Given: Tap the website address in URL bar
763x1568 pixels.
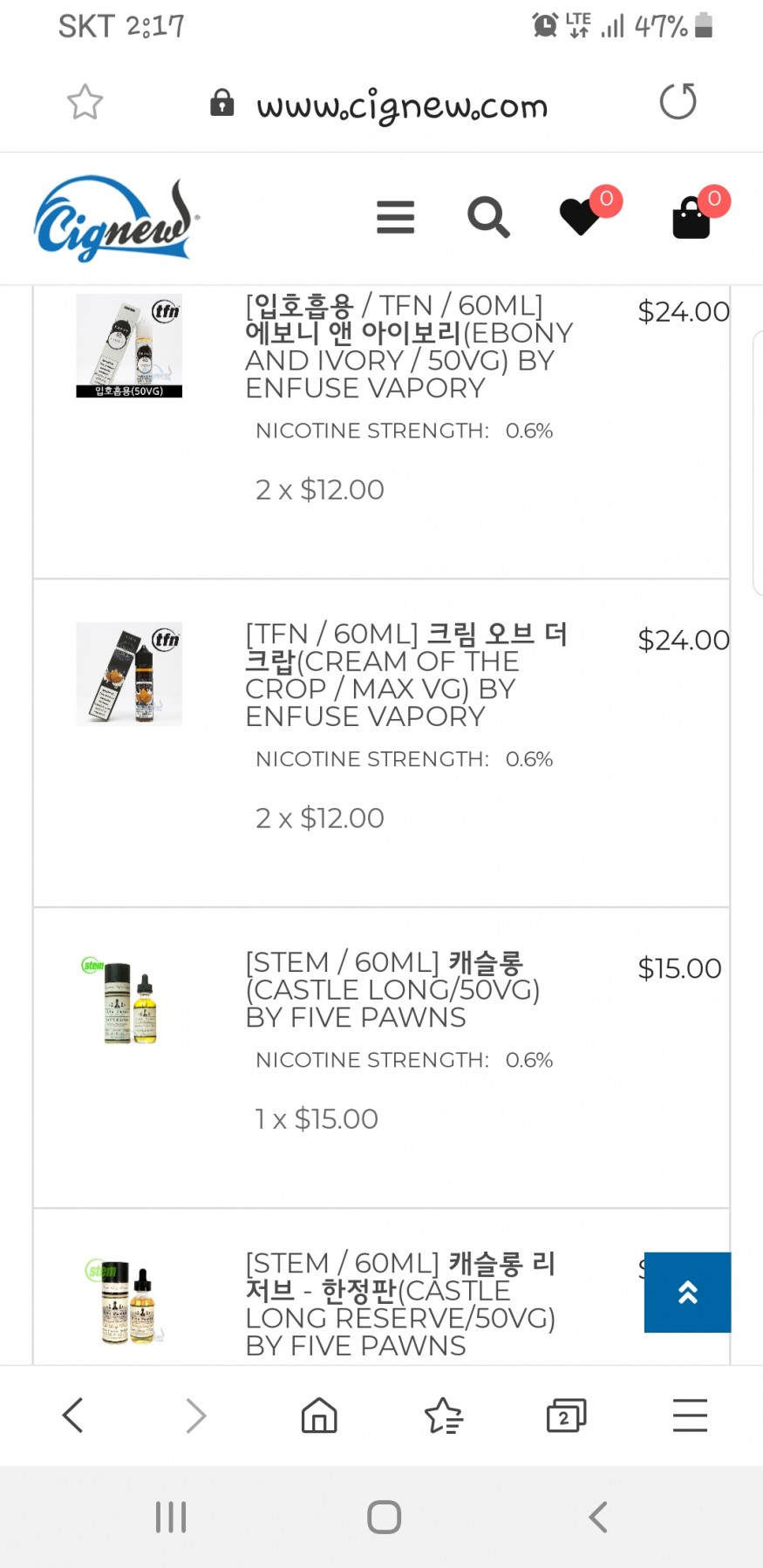Looking at the screenshot, I should pyautogui.click(x=402, y=106).
